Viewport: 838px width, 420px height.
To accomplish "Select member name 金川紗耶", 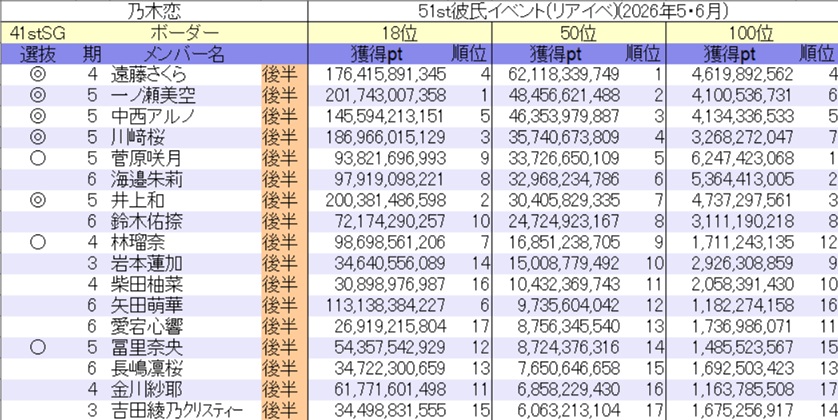I will pos(146,389).
